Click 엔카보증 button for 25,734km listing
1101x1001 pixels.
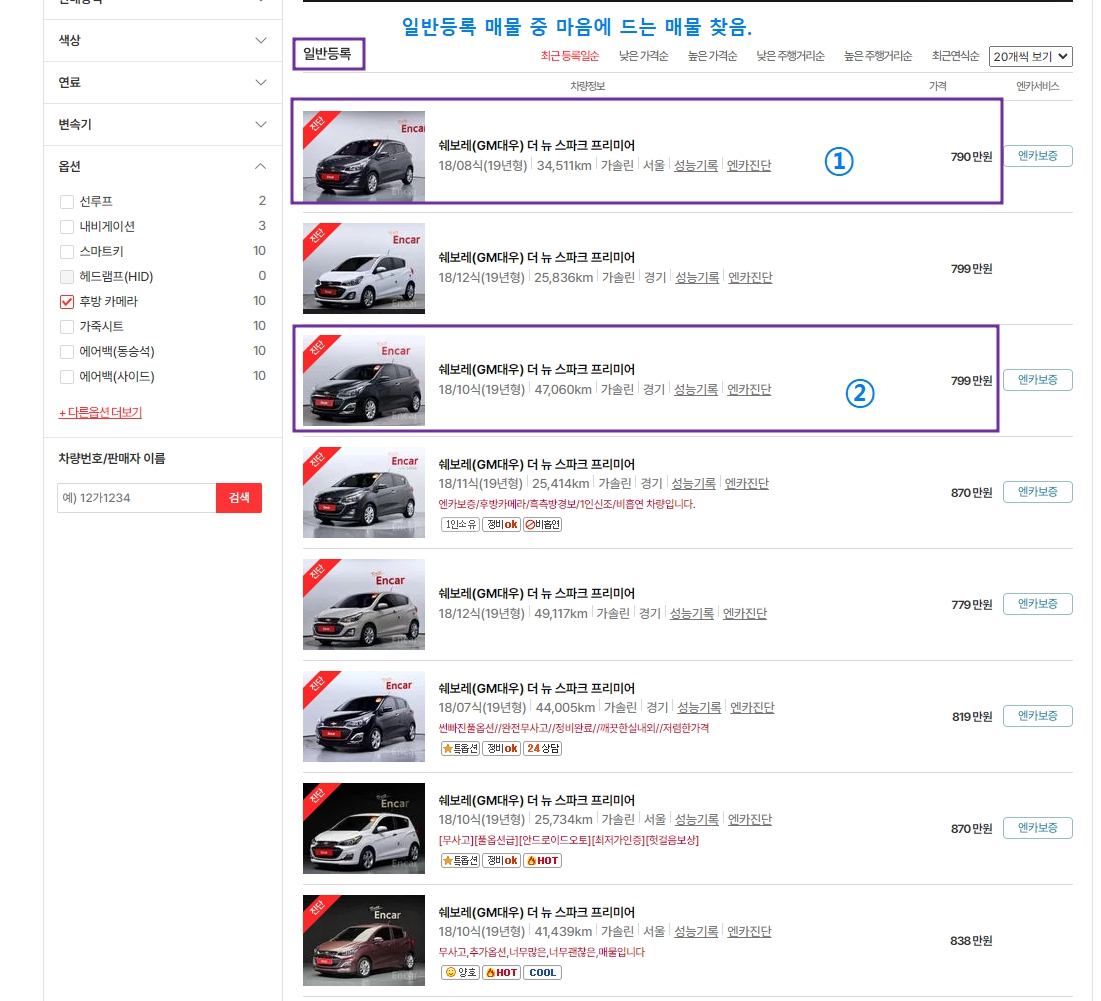[1038, 828]
